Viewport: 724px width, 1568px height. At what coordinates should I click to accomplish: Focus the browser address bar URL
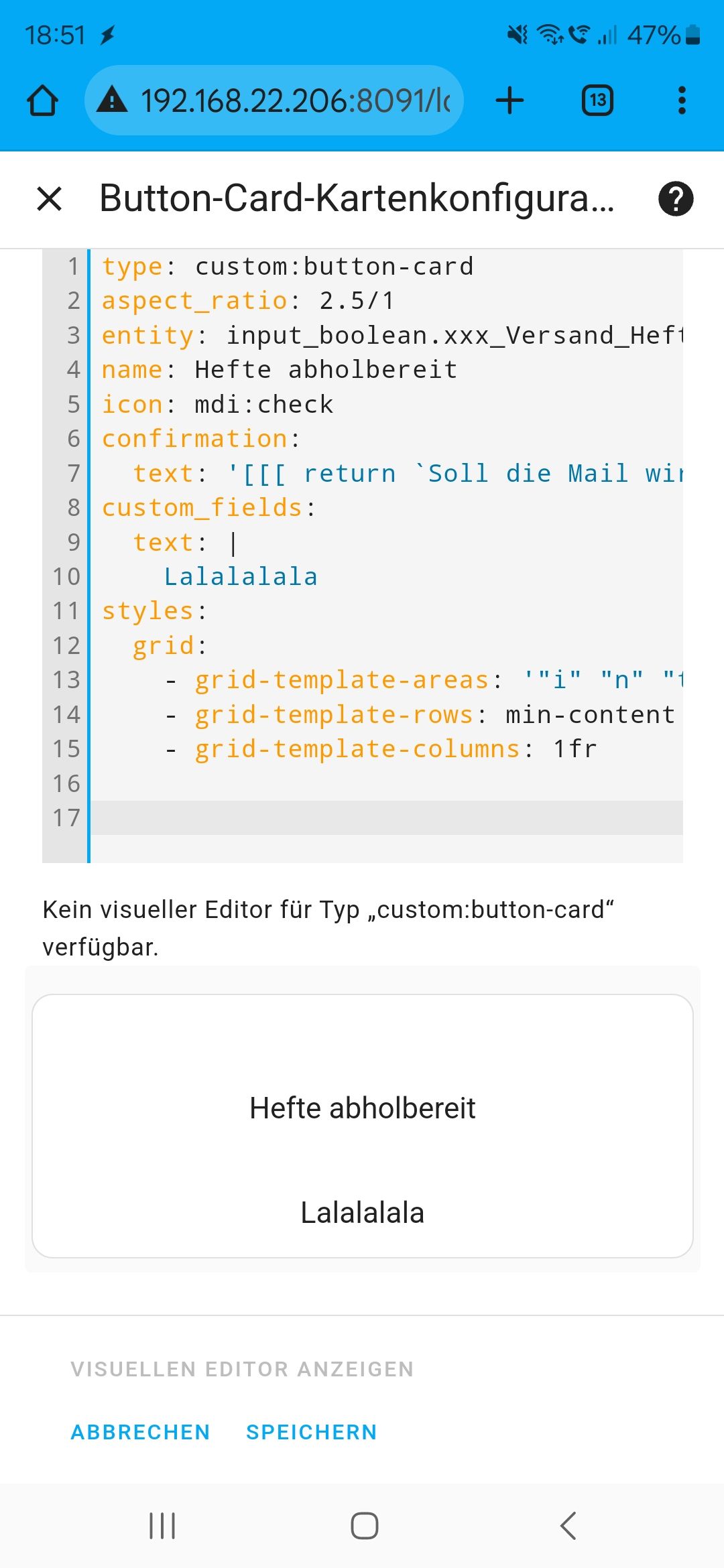click(x=295, y=101)
